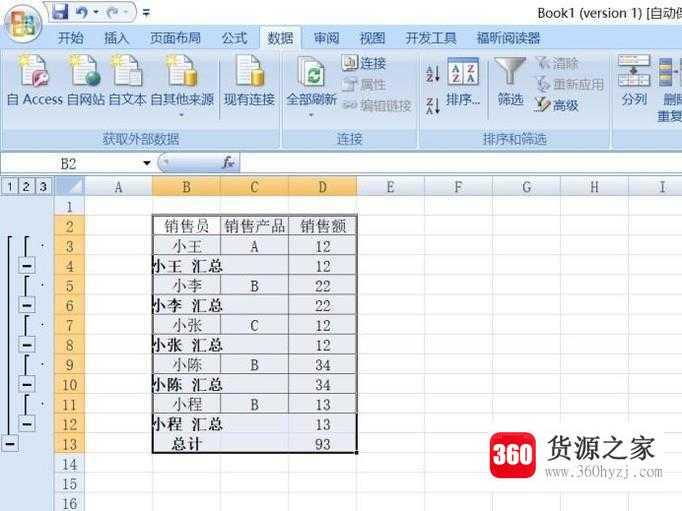The width and height of the screenshot is (682, 511).
Task: Undo the last action
Action: tap(82, 12)
